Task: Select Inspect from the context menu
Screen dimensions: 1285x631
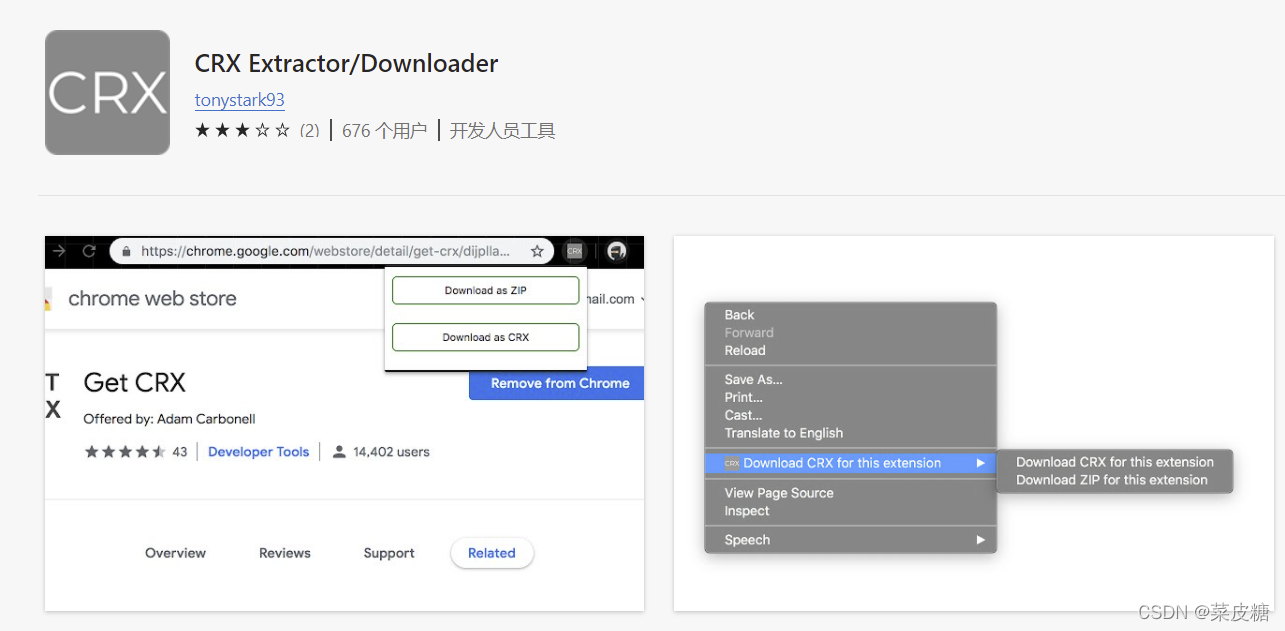Action: [746, 511]
